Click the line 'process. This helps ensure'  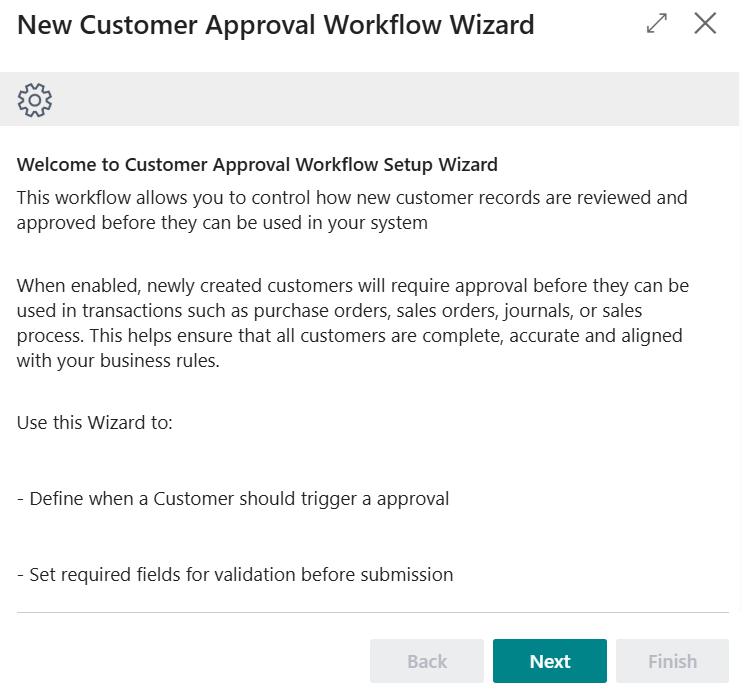point(349,336)
